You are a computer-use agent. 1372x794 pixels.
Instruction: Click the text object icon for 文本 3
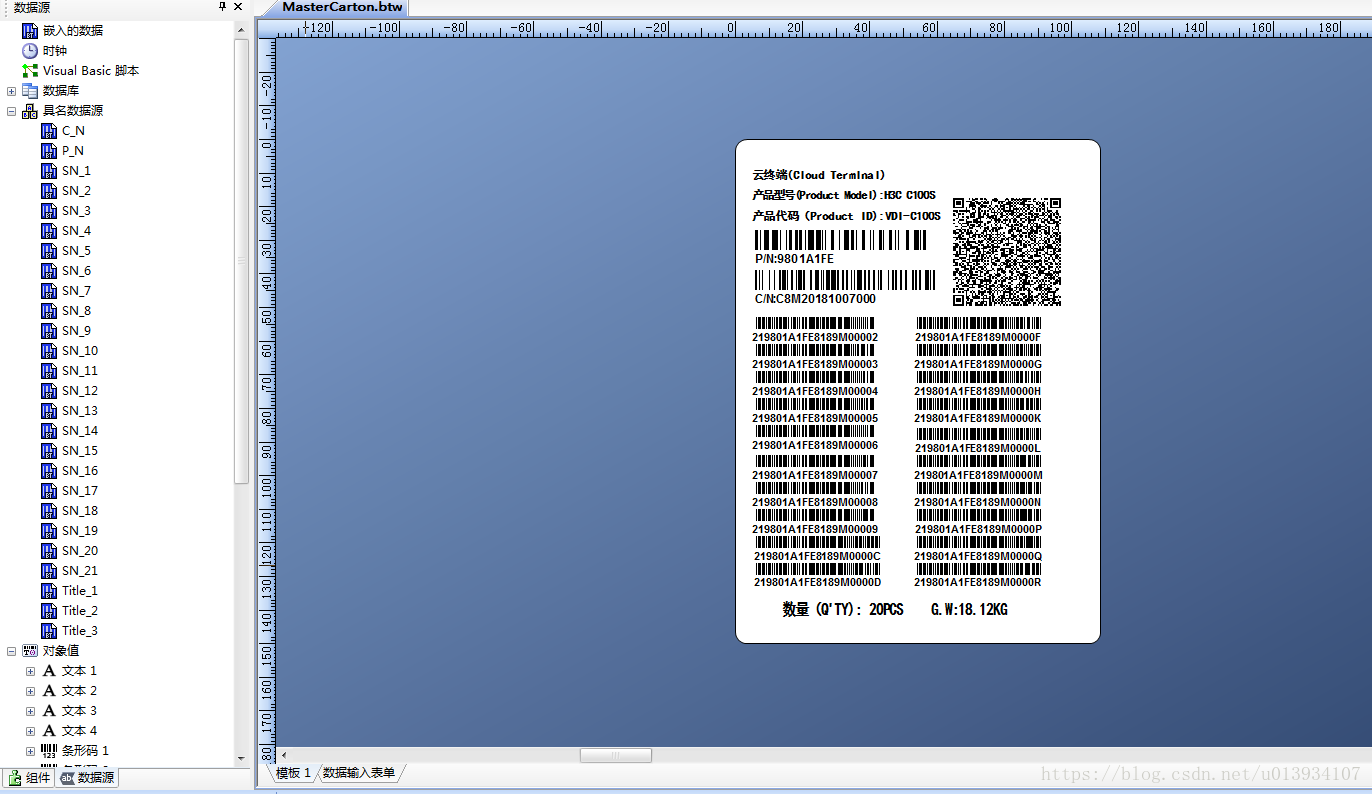[49, 711]
